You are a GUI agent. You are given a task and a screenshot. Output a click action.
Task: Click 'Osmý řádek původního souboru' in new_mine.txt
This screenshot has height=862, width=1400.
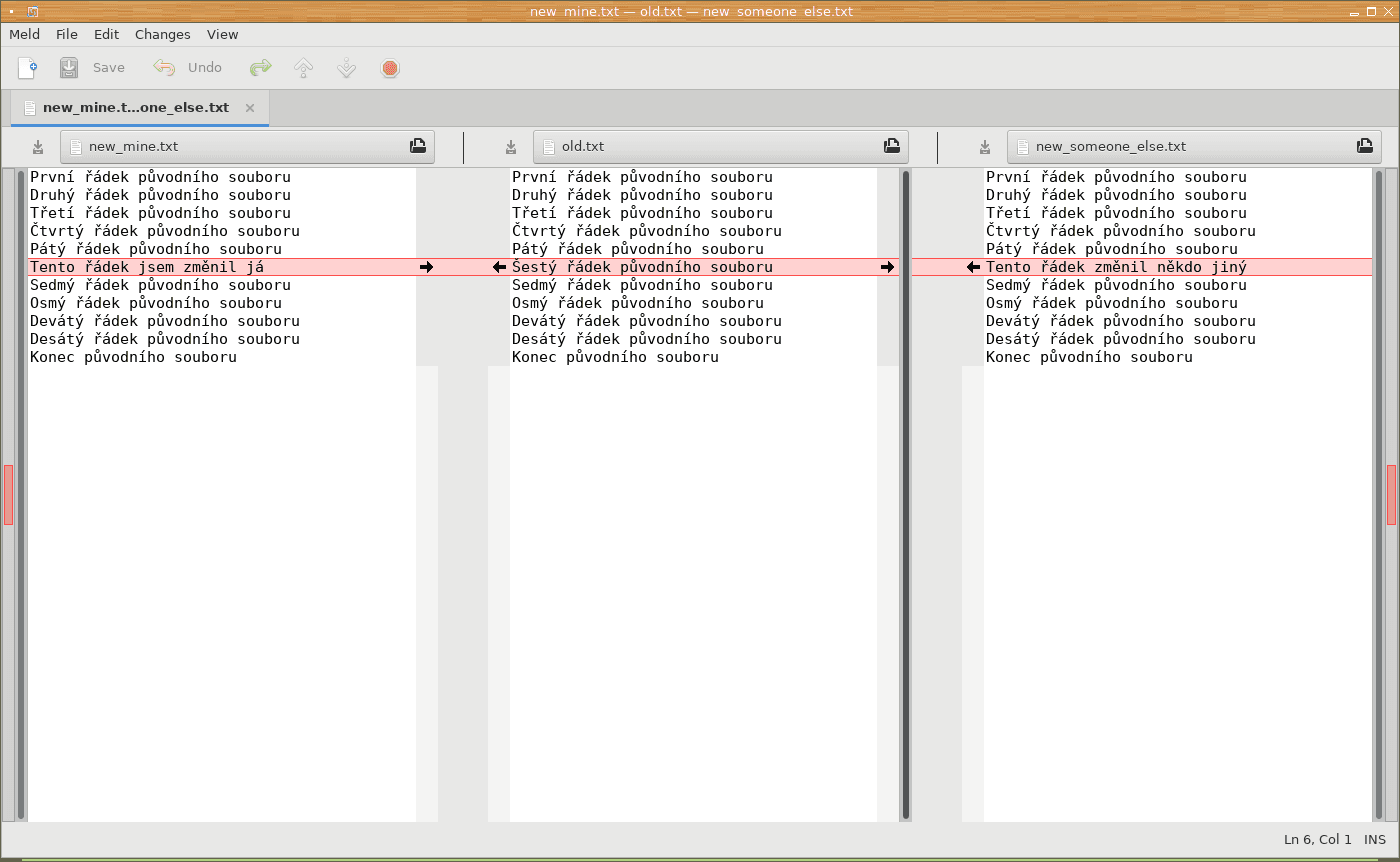point(156,303)
